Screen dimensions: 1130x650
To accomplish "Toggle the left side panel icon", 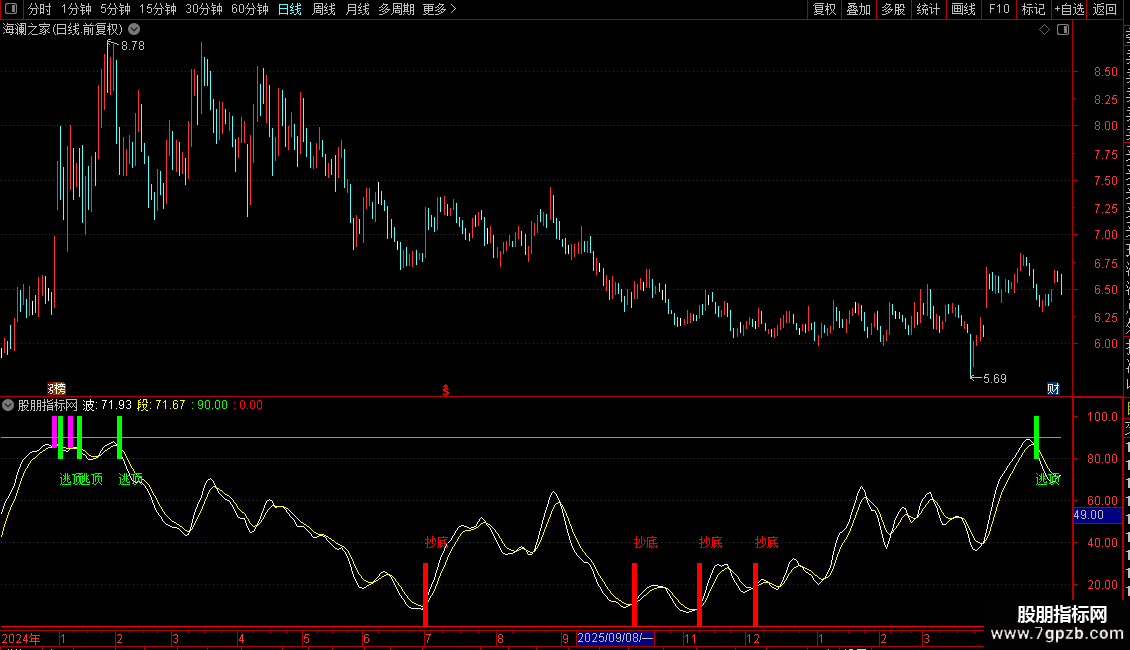I will (x=11, y=9).
